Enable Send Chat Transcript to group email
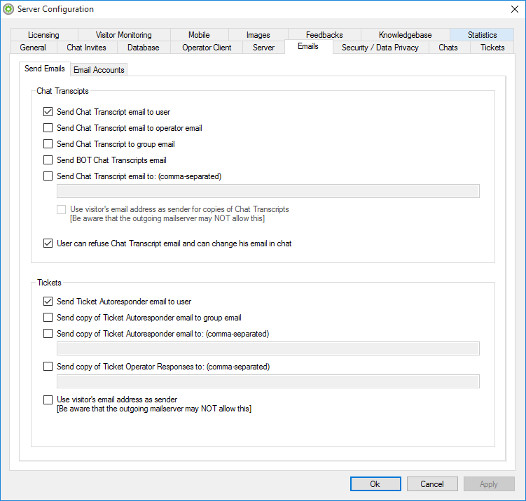526x501 pixels. click(x=48, y=144)
